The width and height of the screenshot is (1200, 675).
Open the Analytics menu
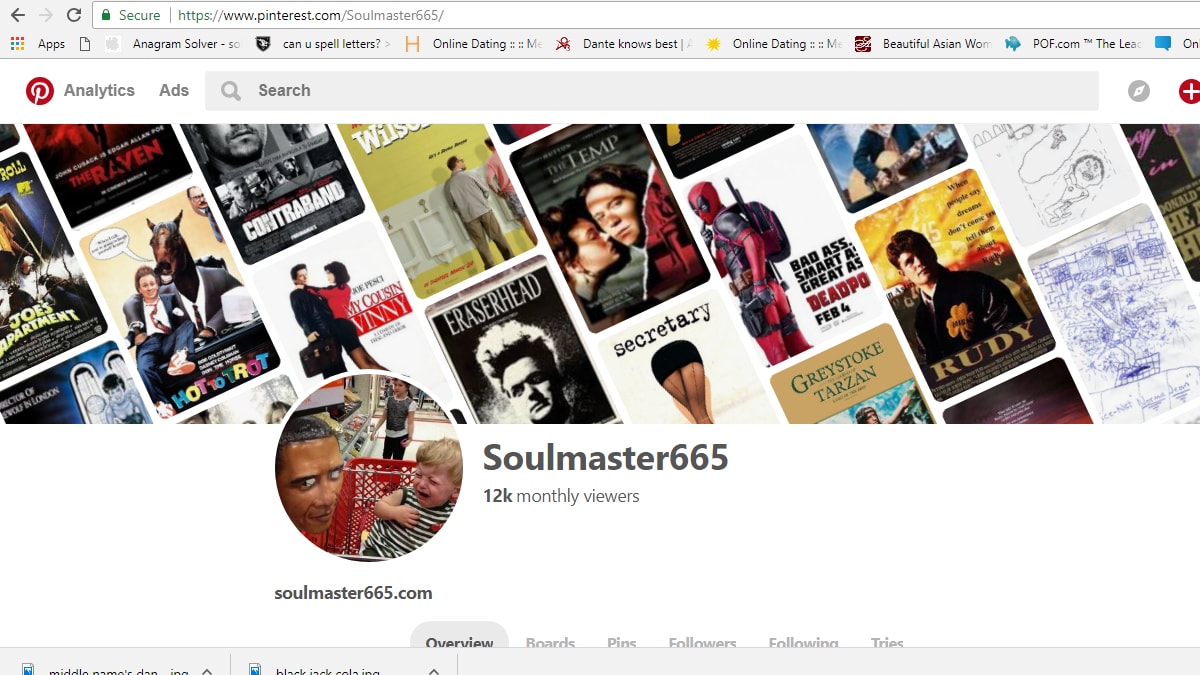pos(99,90)
